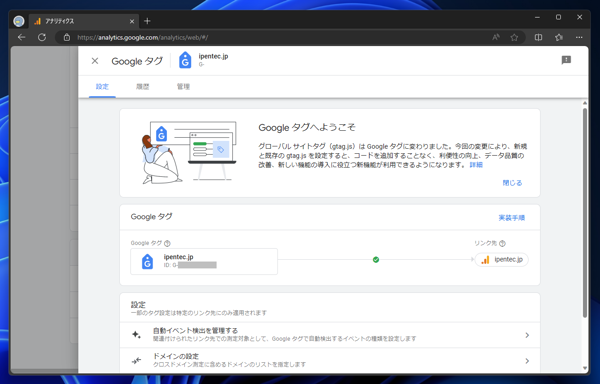Click the panel vertical scrollbar thumb
This screenshot has height=384, width=600.
coord(585,213)
